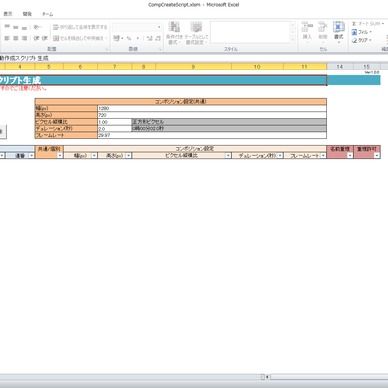Toggle wrap text (折り返して全体を表示する)

80,27
